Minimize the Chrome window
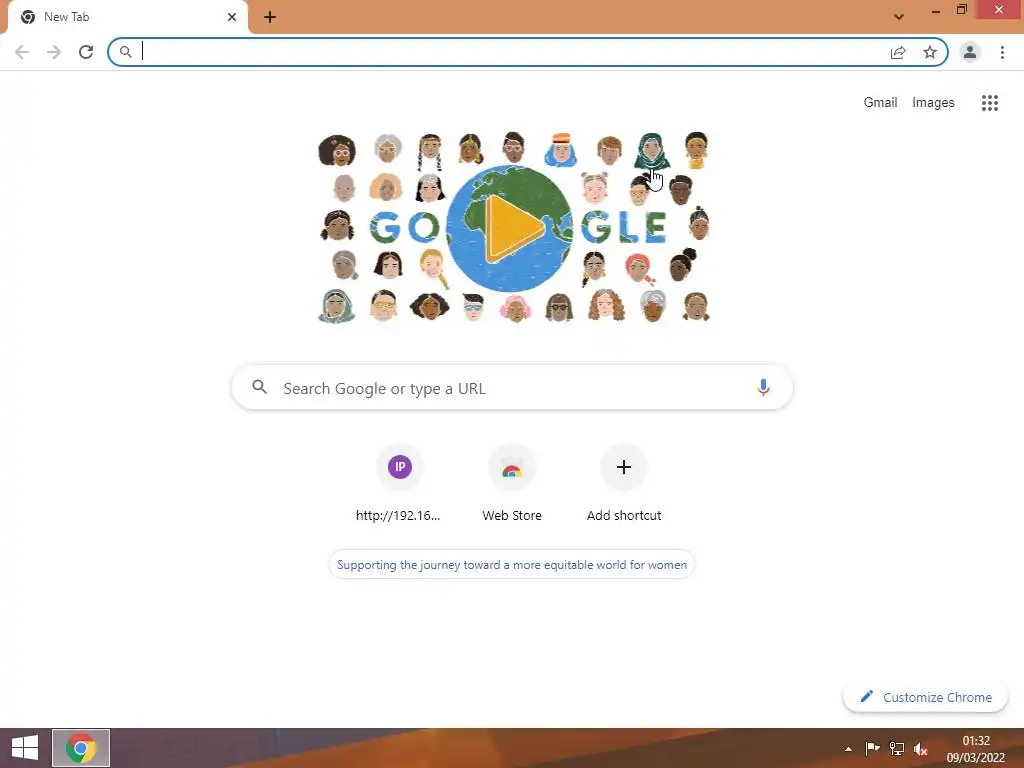The height and width of the screenshot is (768, 1024). 936,10
